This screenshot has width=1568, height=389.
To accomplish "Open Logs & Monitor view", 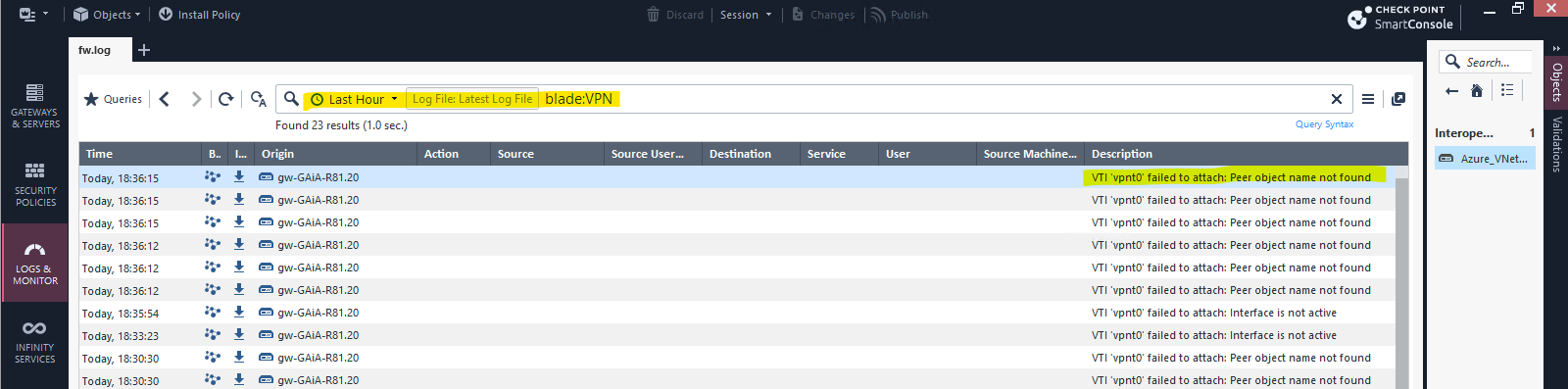I will click(35, 263).
